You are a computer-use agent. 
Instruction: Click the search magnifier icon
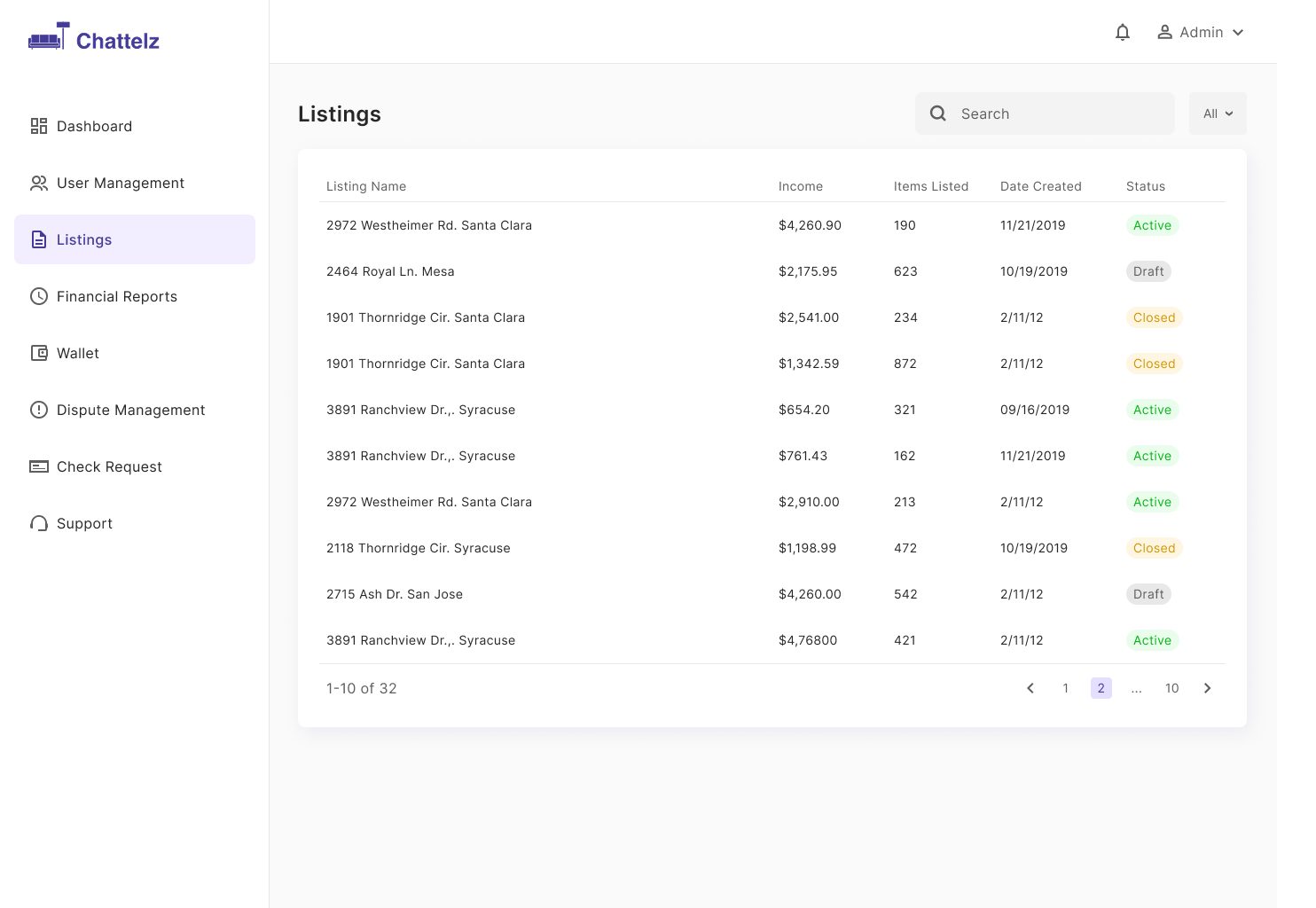(938, 113)
